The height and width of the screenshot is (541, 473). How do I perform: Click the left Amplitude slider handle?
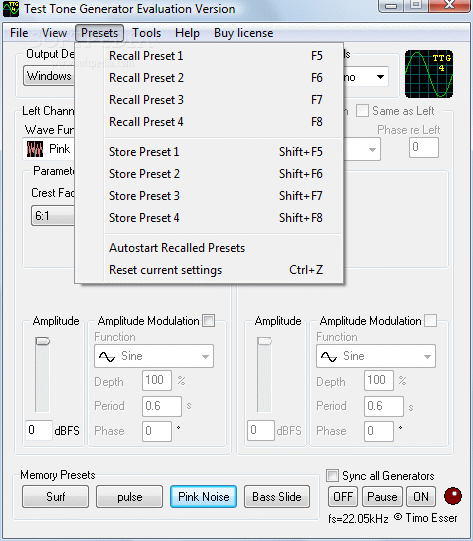click(43, 341)
